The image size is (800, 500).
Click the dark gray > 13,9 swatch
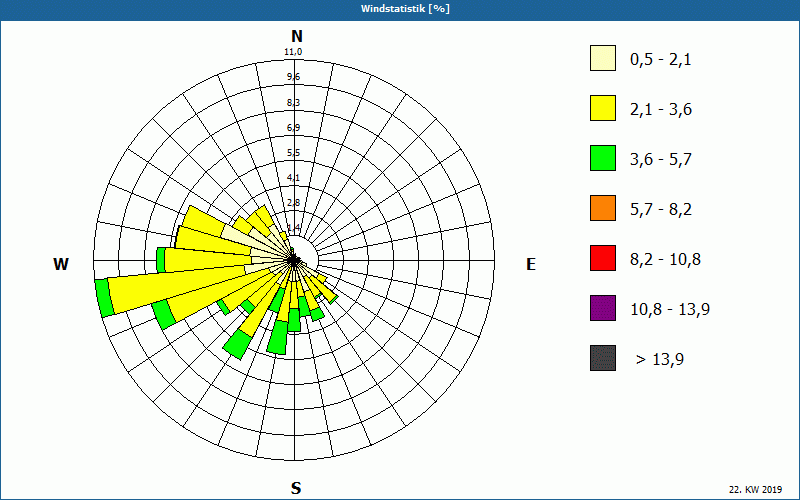point(603,358)
